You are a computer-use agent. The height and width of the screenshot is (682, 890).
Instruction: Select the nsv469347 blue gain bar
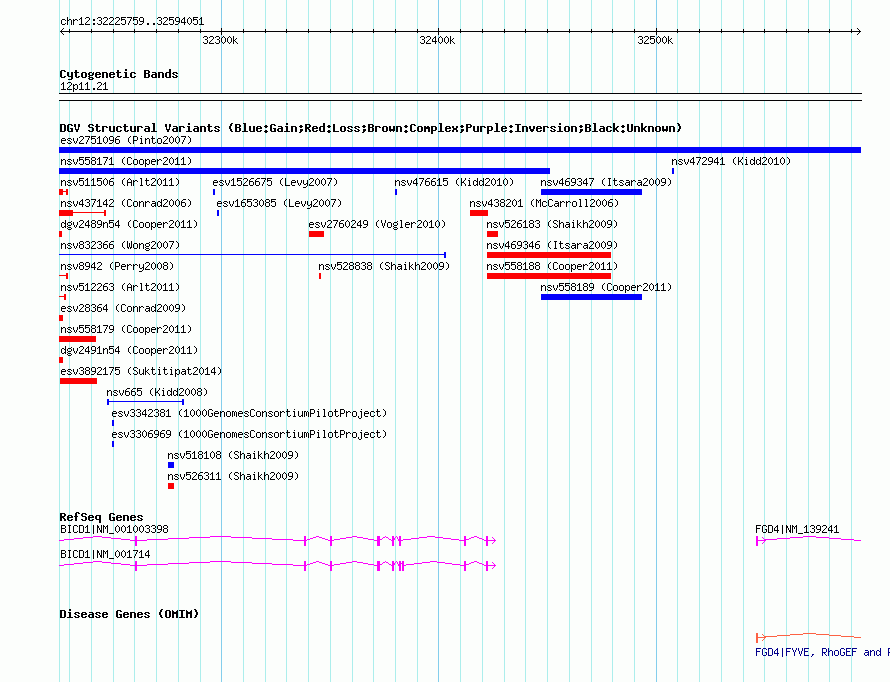click(591, 192)
